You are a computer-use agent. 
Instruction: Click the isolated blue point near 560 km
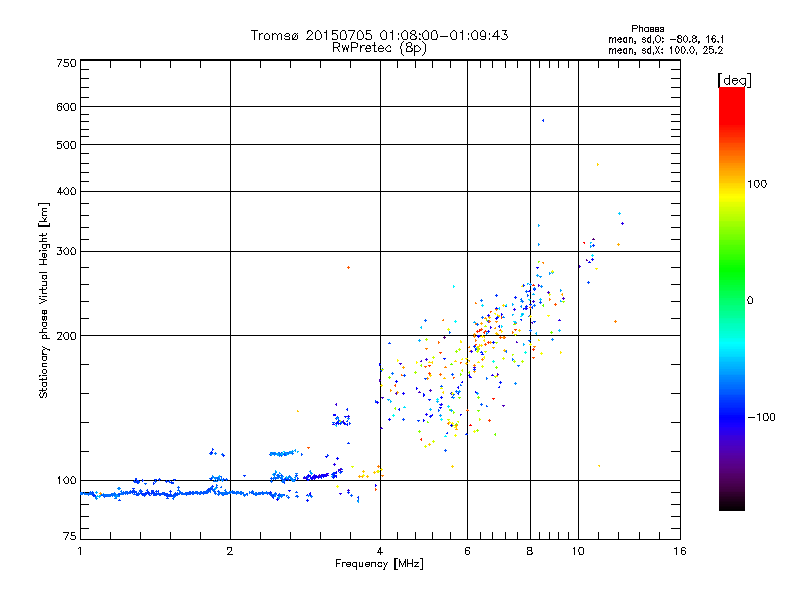(543, 121)
